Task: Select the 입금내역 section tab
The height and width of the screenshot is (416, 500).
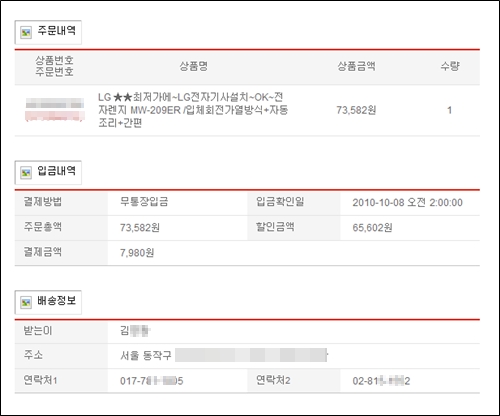Action: coord(48,172)
